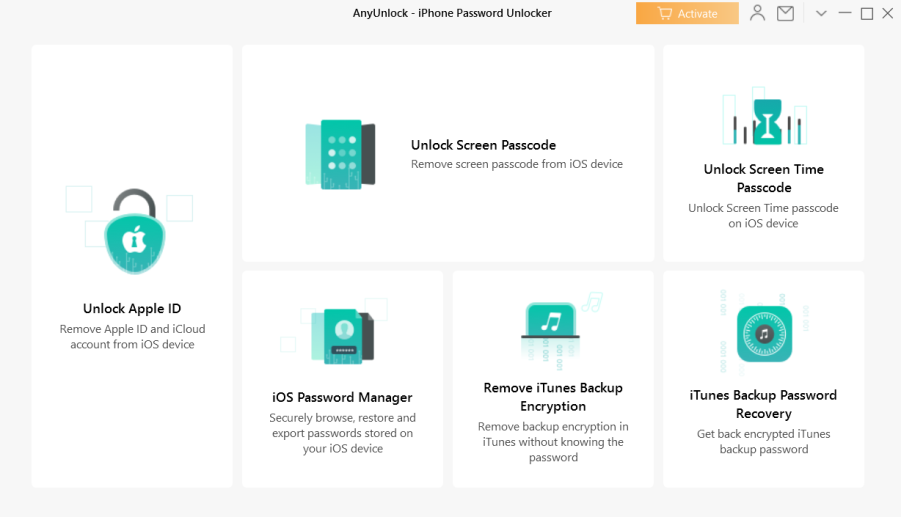Open iTunes Backup Password Recovery heading
Screen dimensions: 901x517
point(764,404)
